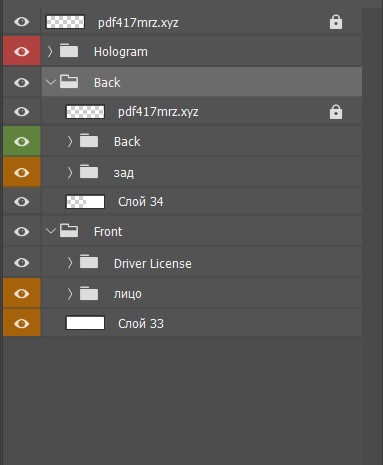
Task: Expand the Hologram group chevron
Action: [x=50, y=51]
